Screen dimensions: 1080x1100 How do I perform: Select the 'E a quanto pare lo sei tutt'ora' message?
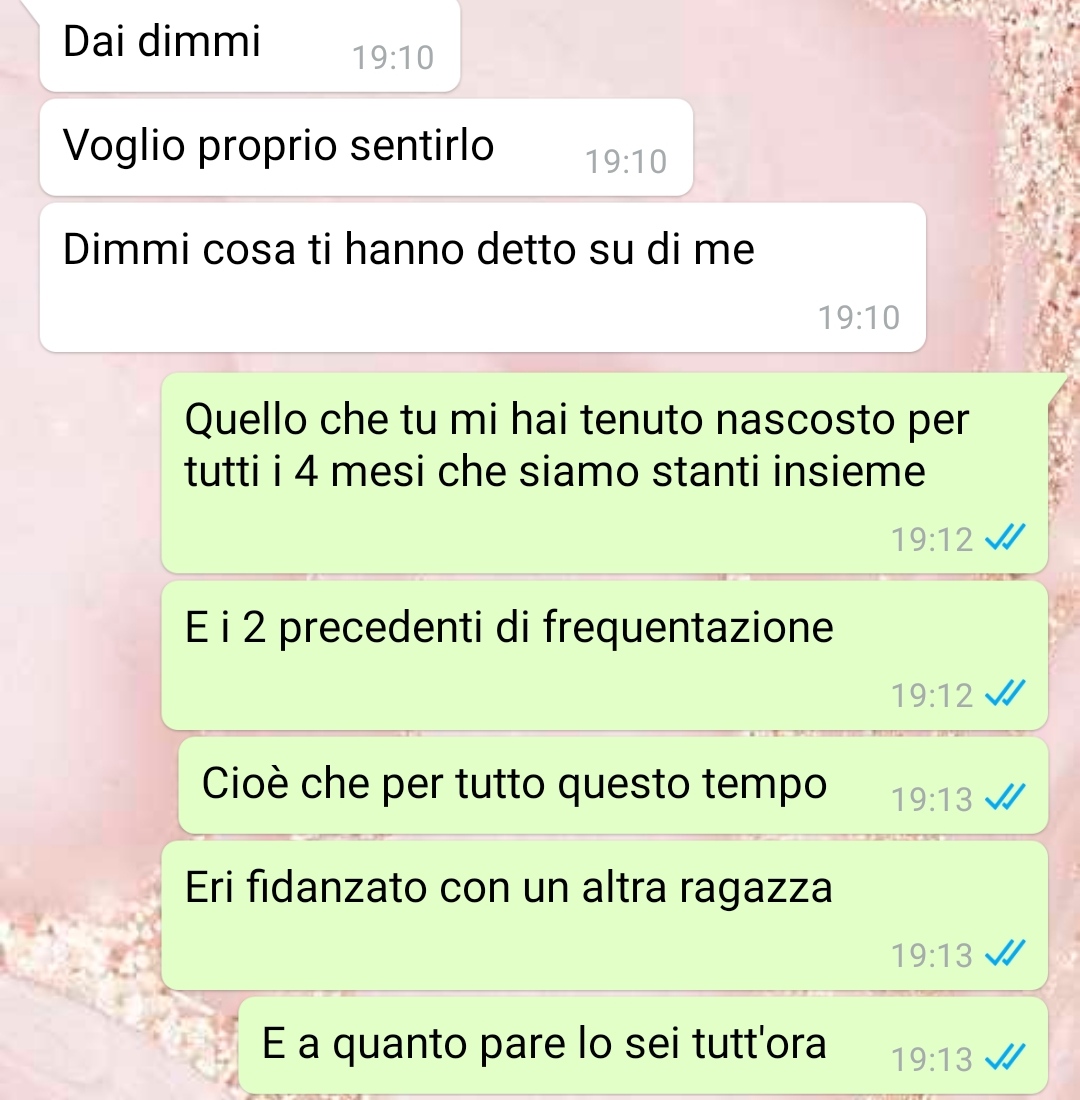tap(644, 1045)
